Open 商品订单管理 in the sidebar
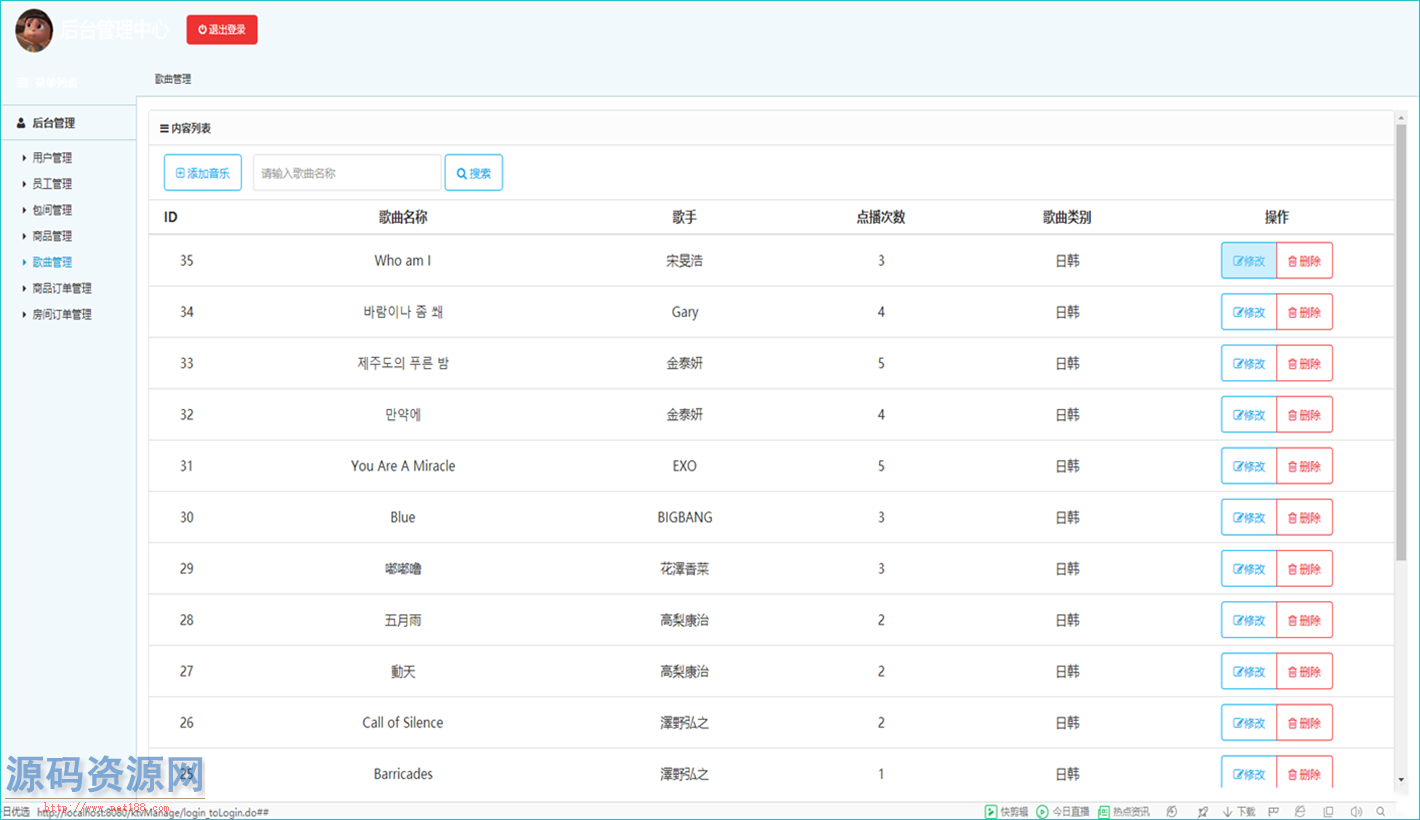1420x820 pixels. 62,288
